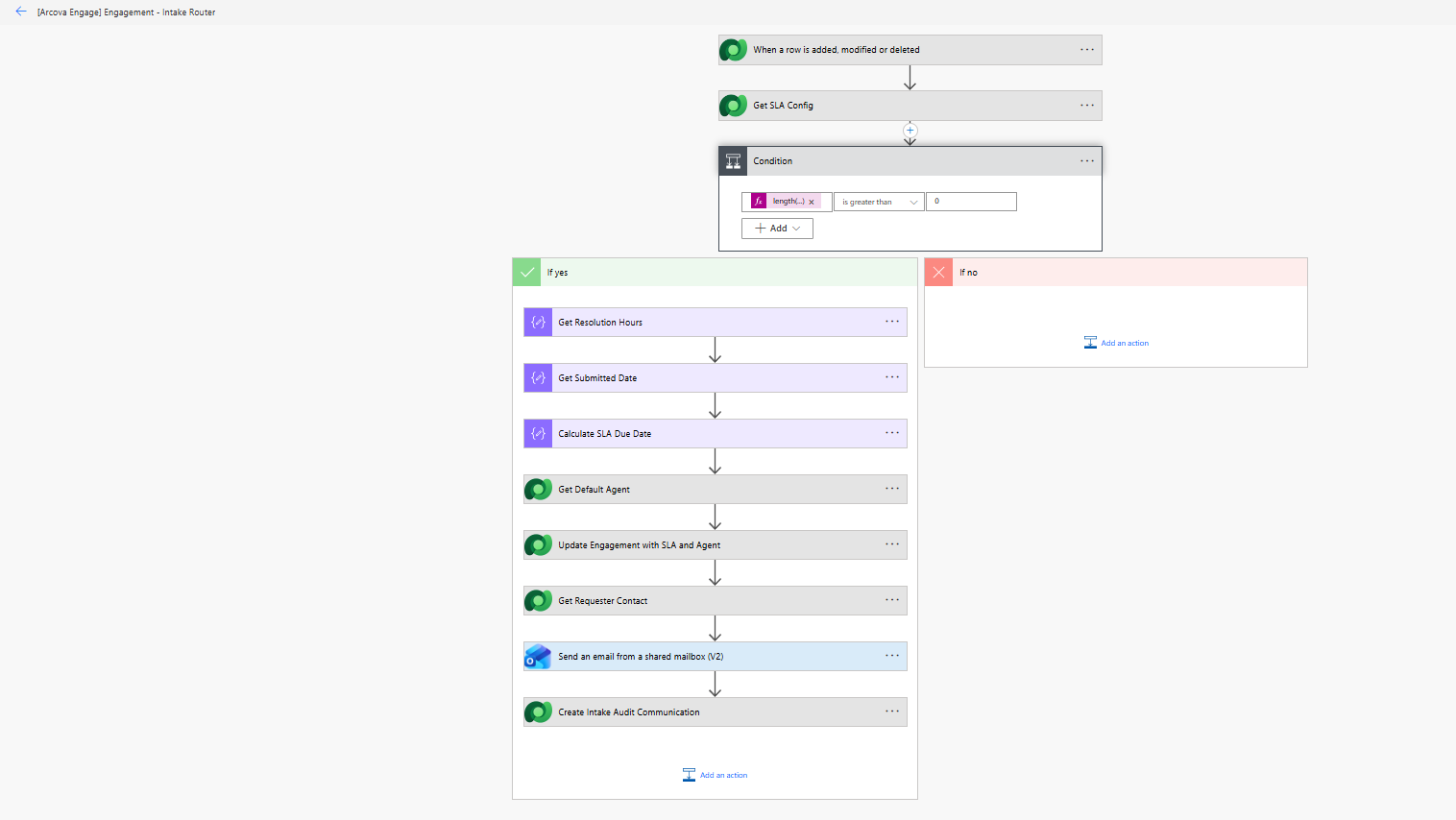1456x820 pixels.
Task: Open the 'is greater than' operator dropdown
Action: click(x=879, y=202)
